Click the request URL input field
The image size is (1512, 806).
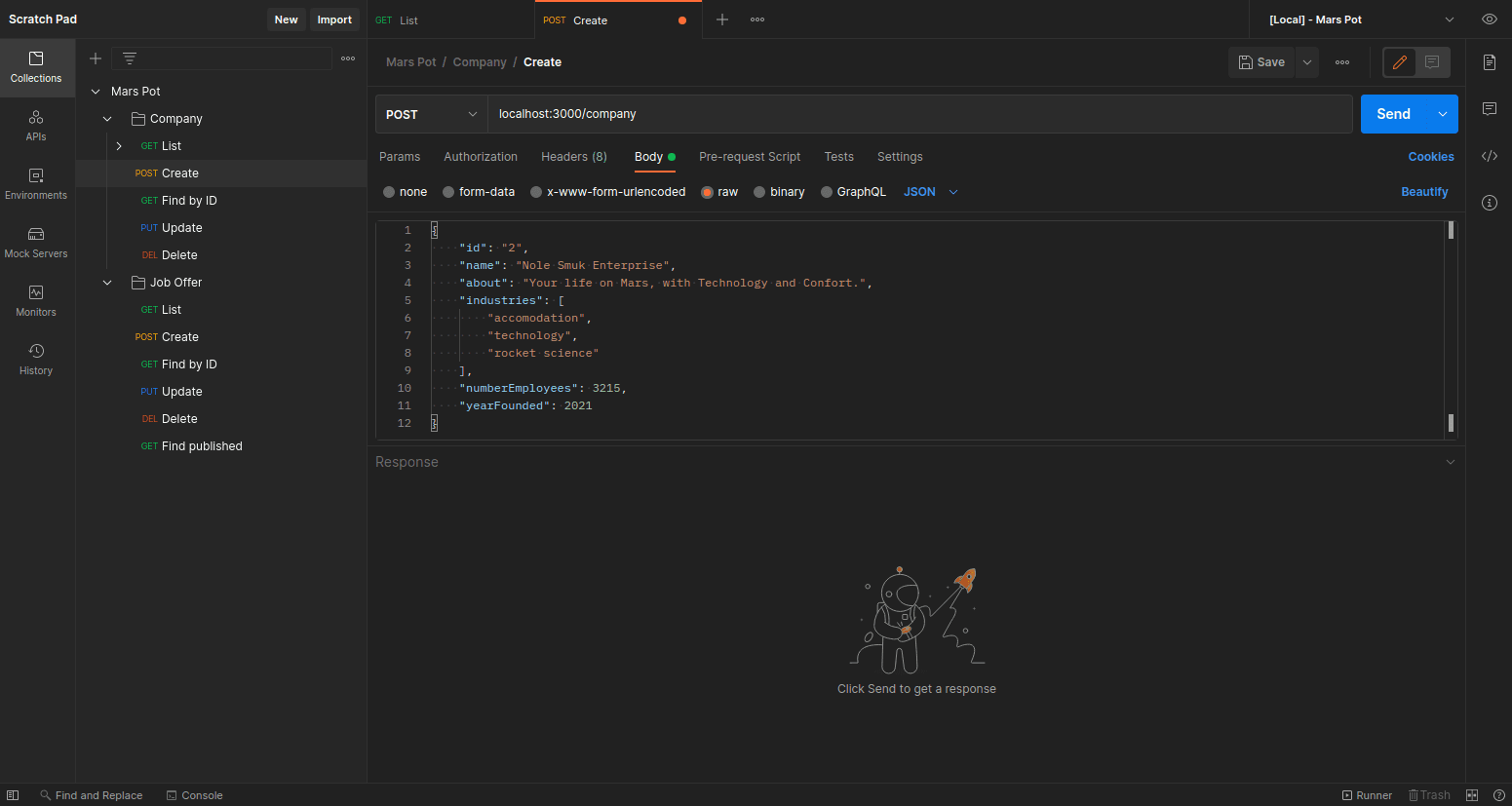(919, 114)
